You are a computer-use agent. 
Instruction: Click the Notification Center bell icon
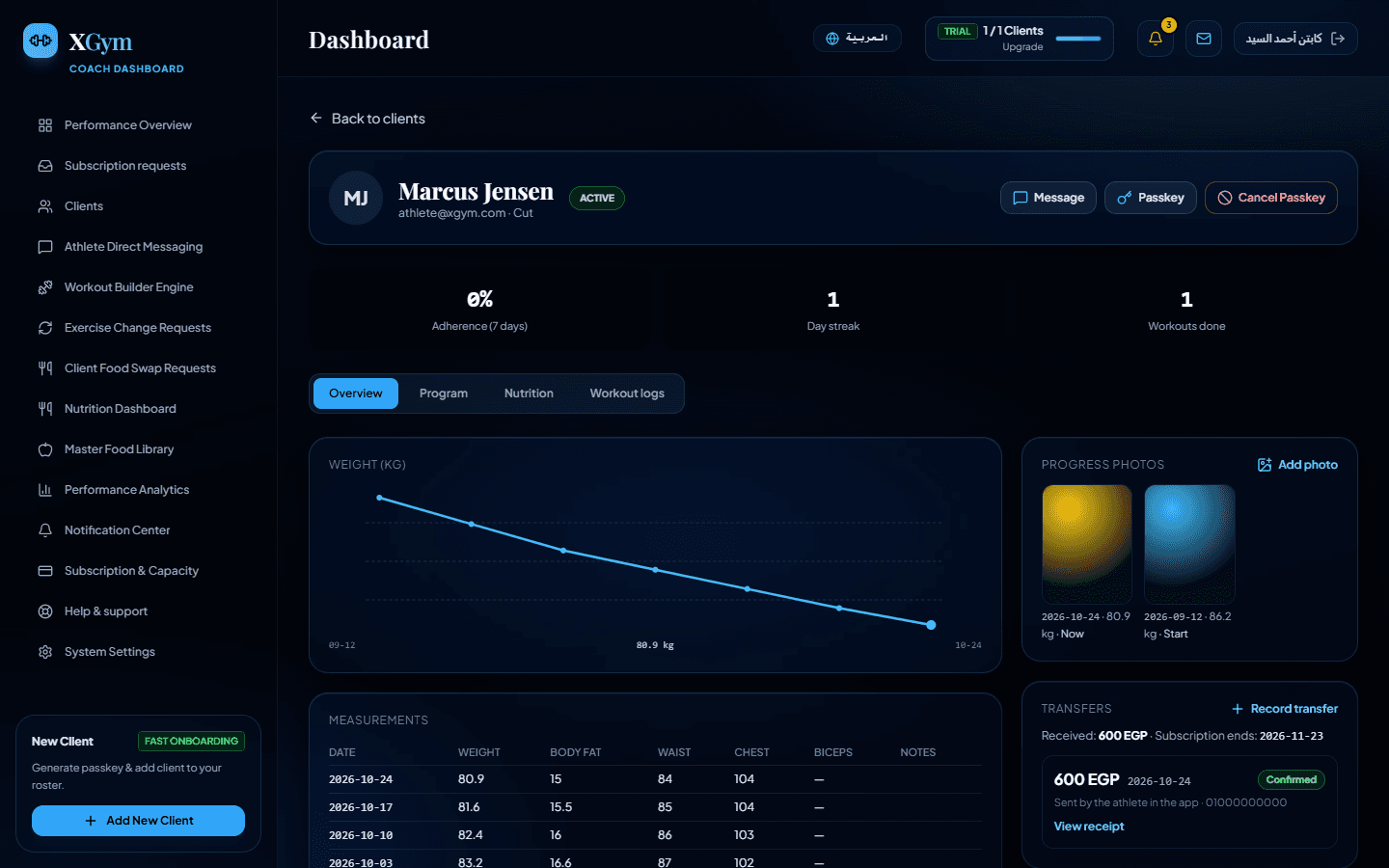tap(45, 530)
